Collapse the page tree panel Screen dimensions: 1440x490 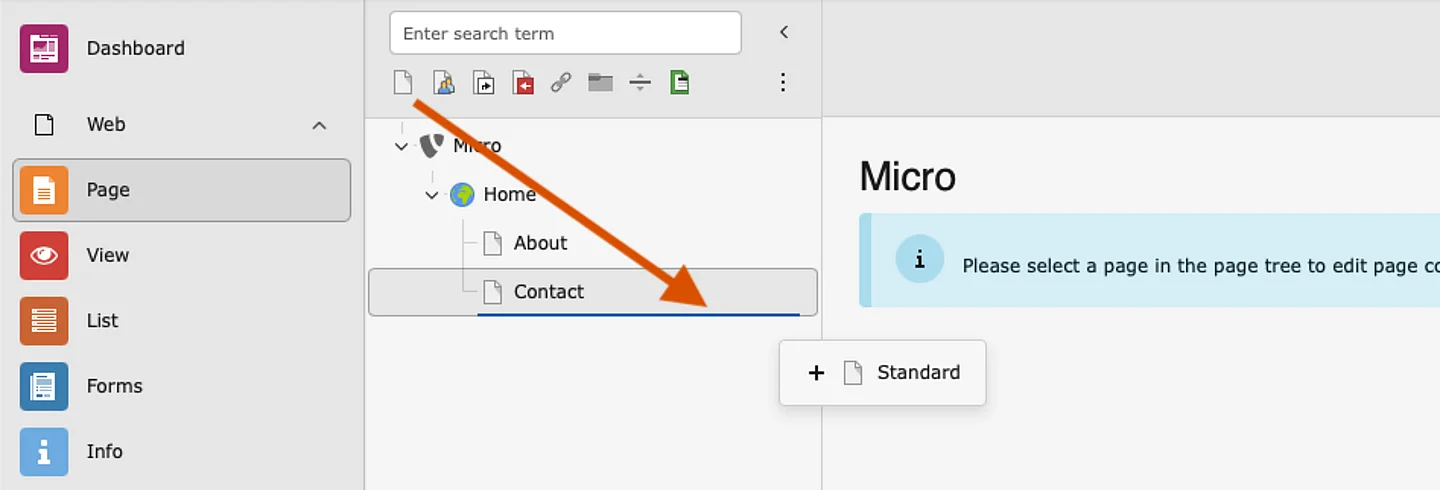coord(784,32)
